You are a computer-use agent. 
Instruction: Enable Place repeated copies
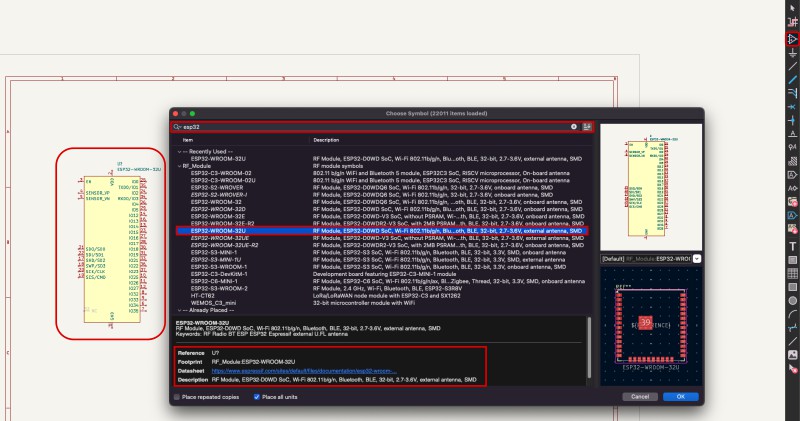tap(177, 397)
